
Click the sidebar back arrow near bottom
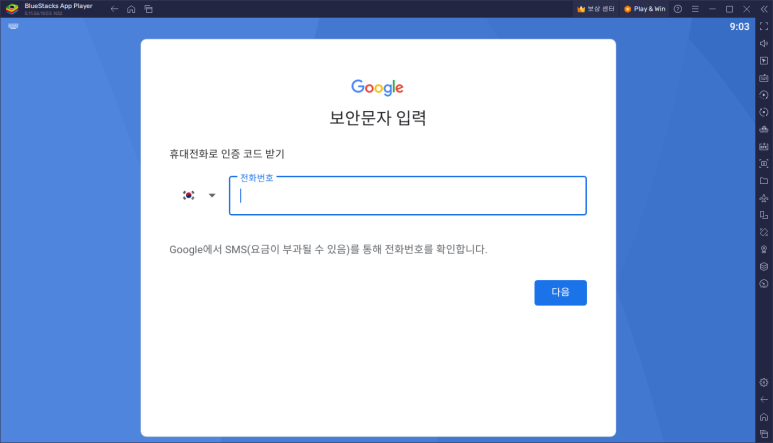click(x=764, y=400)
